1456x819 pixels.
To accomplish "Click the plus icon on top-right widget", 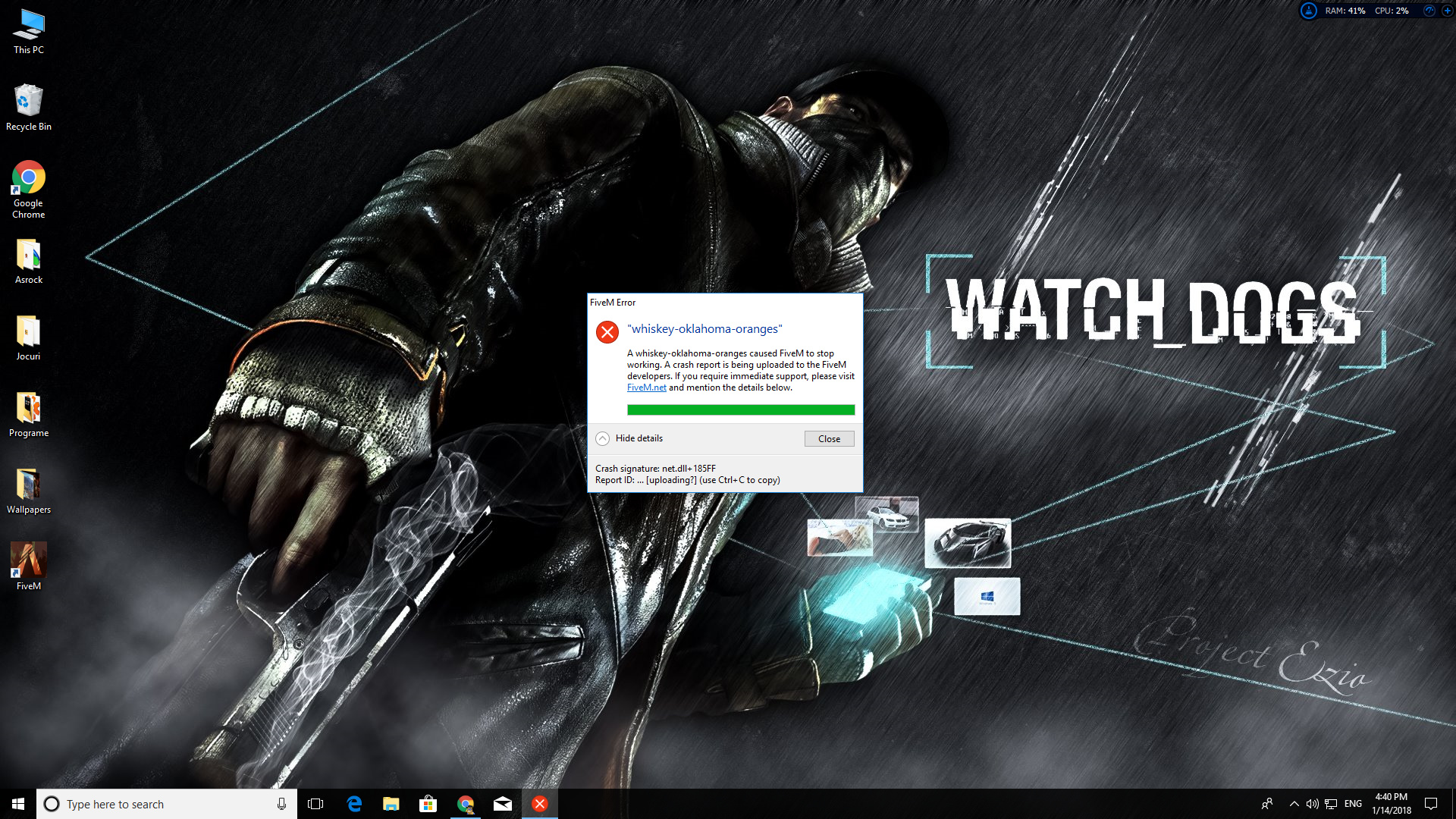I will (1447, 11).
